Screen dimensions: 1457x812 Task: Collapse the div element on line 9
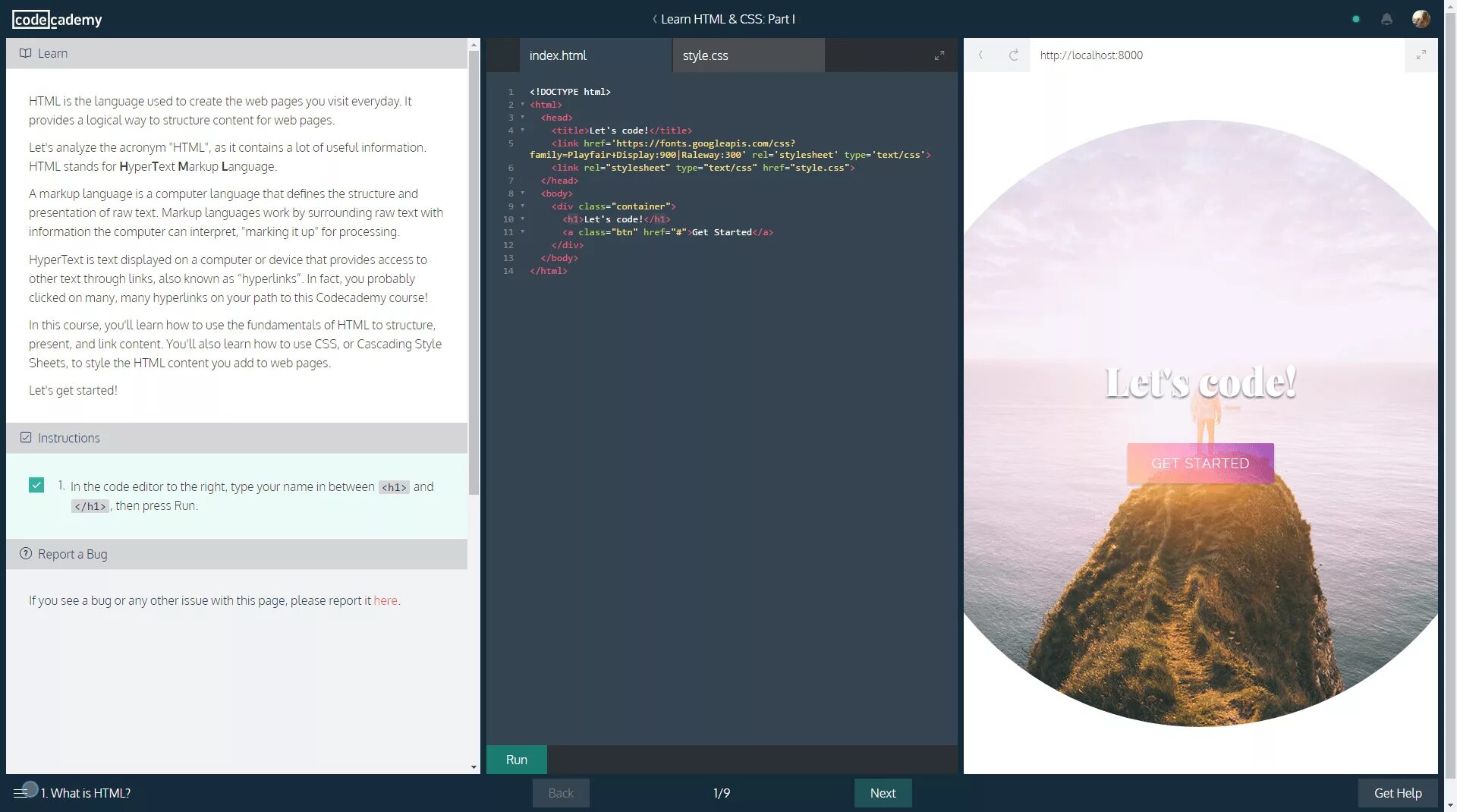(x=523, y=206)
